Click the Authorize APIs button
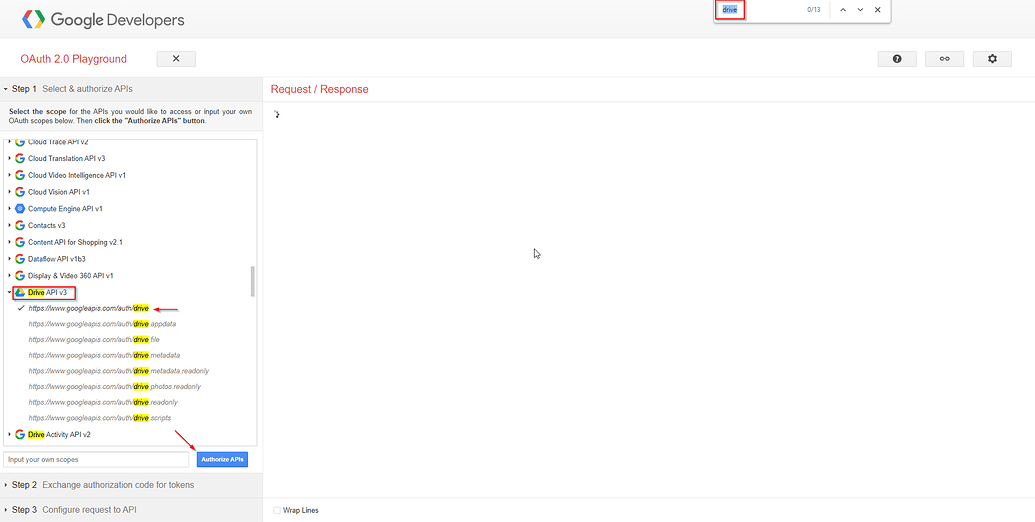The width and height of the screenshot is (1035, 522). 222,459
